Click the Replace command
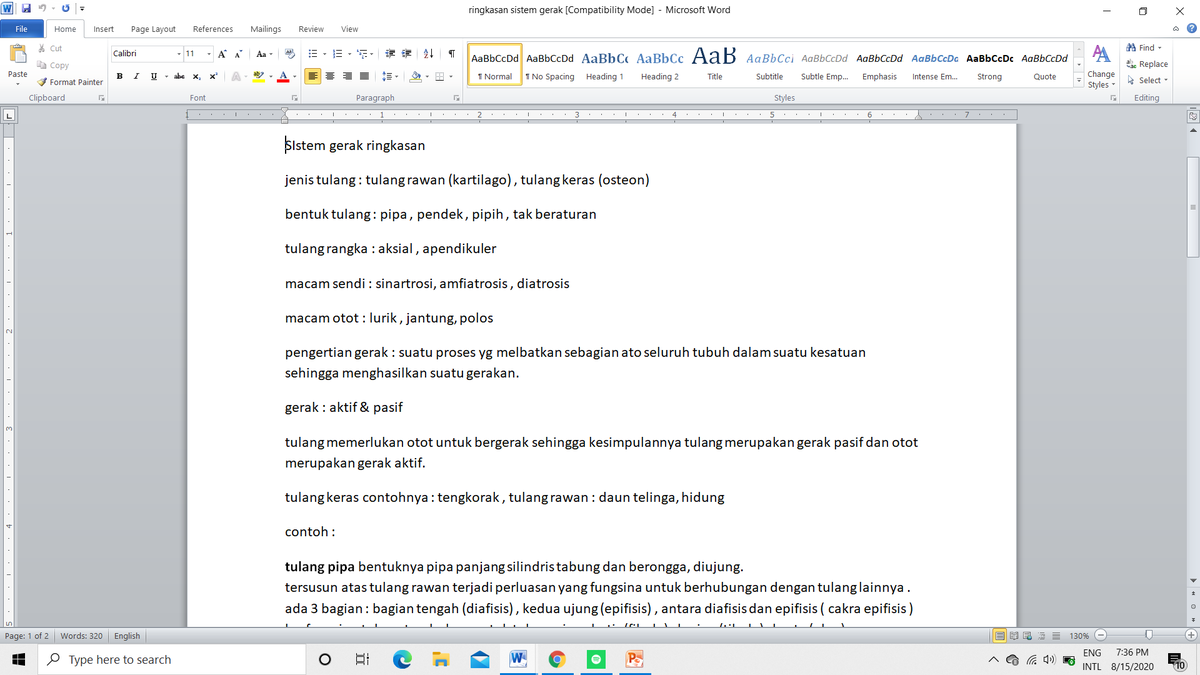The height and width of the screenshot is (675, 1200). coord(1146,63)
